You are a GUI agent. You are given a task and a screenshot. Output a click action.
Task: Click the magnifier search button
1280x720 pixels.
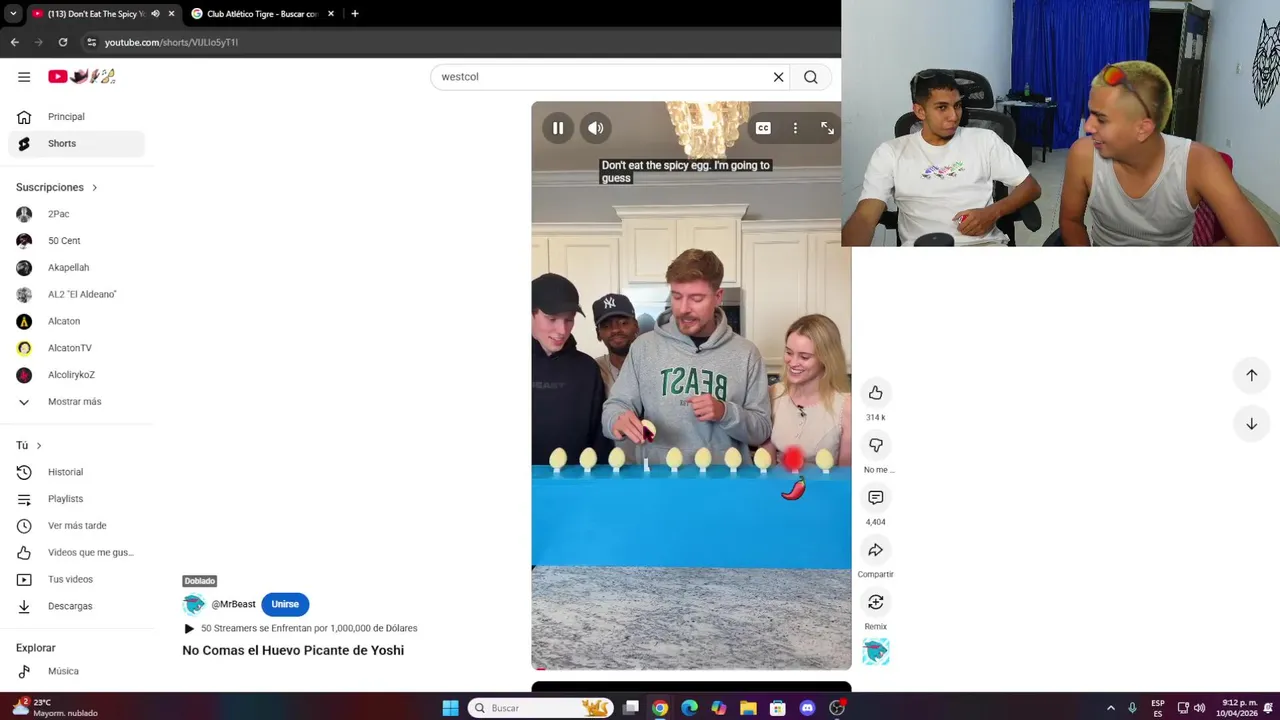(x=811, y=77)
